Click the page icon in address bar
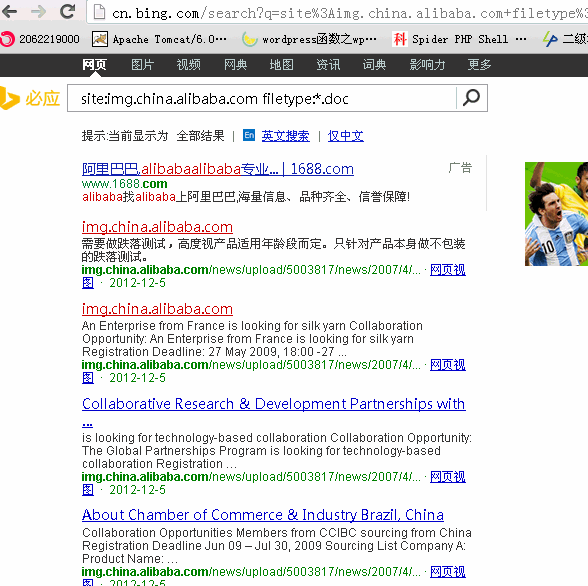This screenshot has height=586, width=588. coord(99,12)
